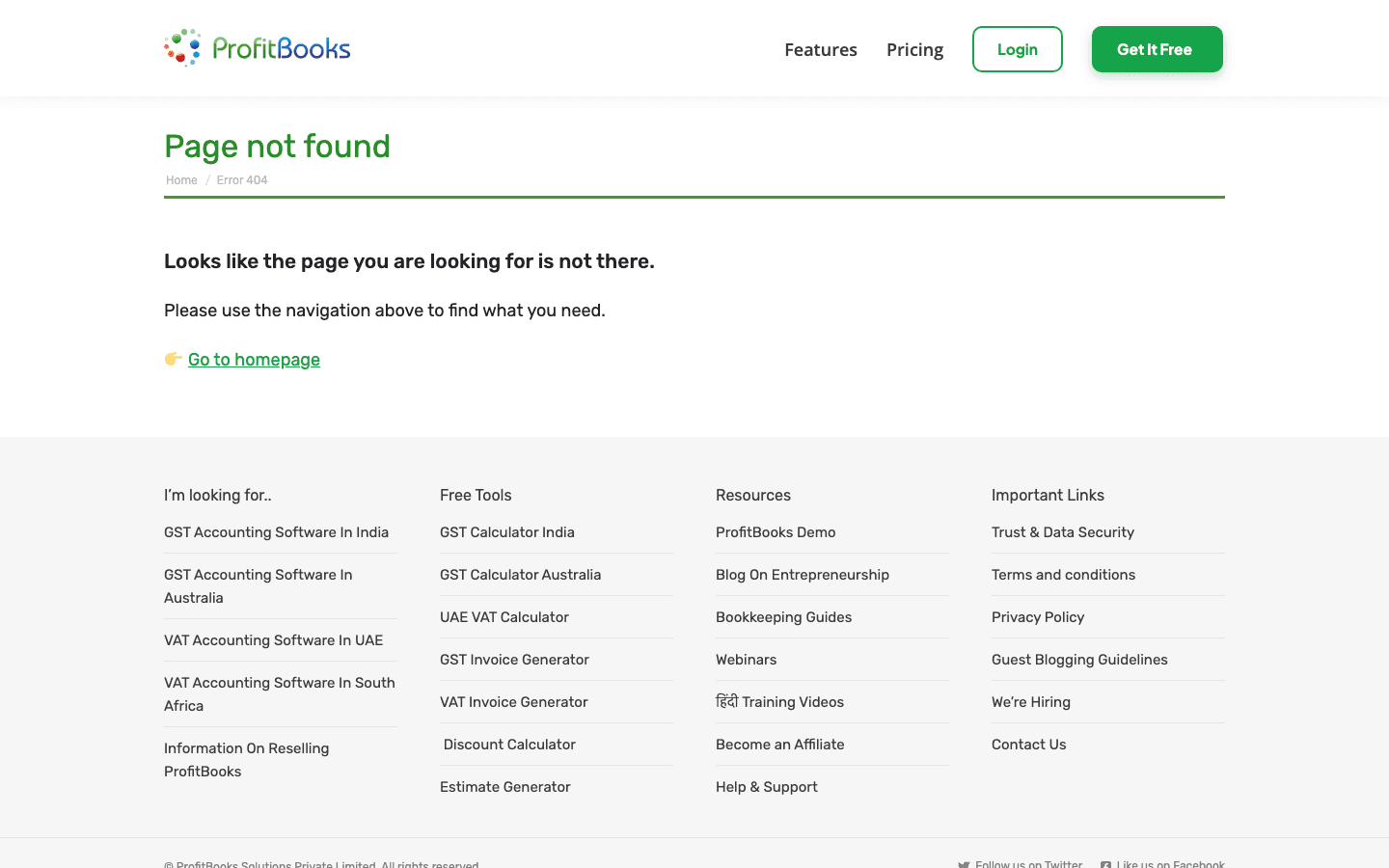Click Contact Us link
Image resolution: width=1389 pixels, height=868 pixels.
click(x=1029, y=745)
